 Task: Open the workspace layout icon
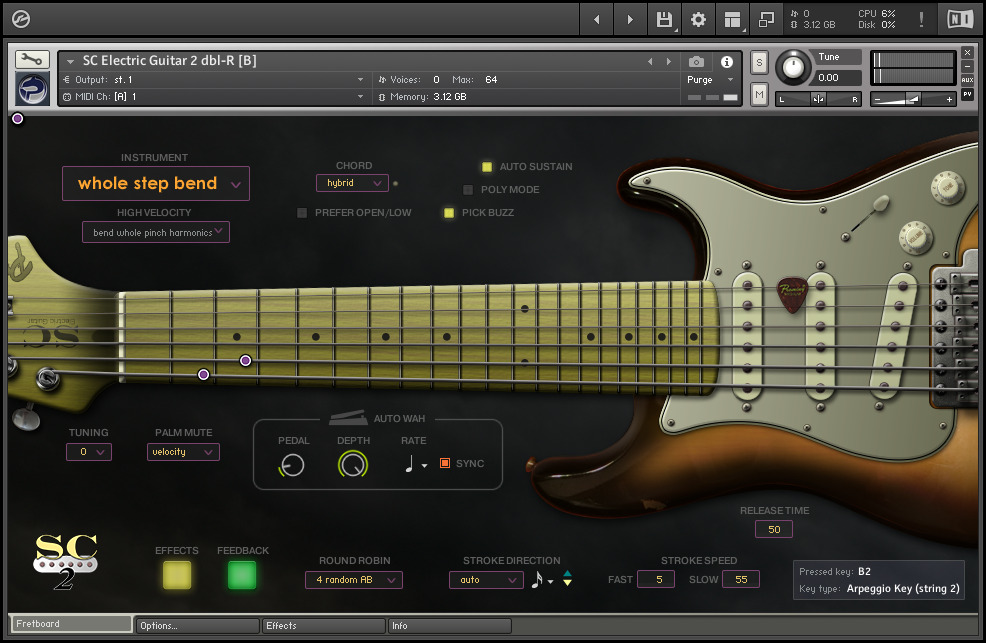732,19
